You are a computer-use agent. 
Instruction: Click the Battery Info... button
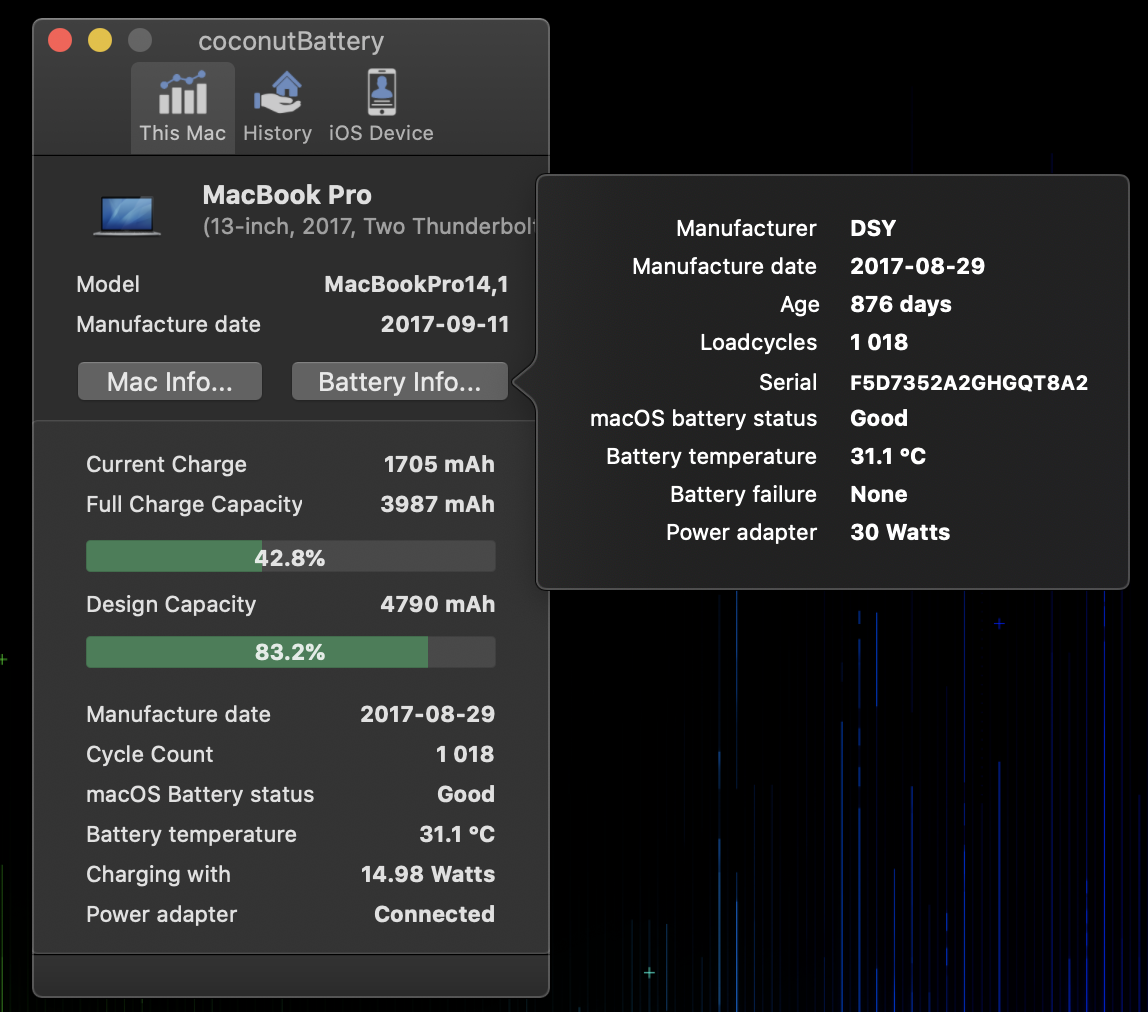point(400,382)
